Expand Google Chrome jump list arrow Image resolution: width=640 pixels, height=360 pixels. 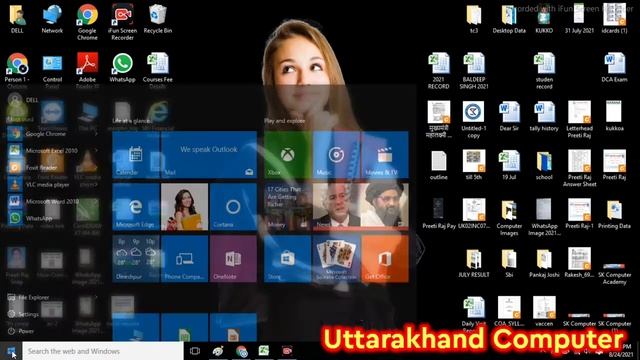pyautogui.click(x=97, y=134)
